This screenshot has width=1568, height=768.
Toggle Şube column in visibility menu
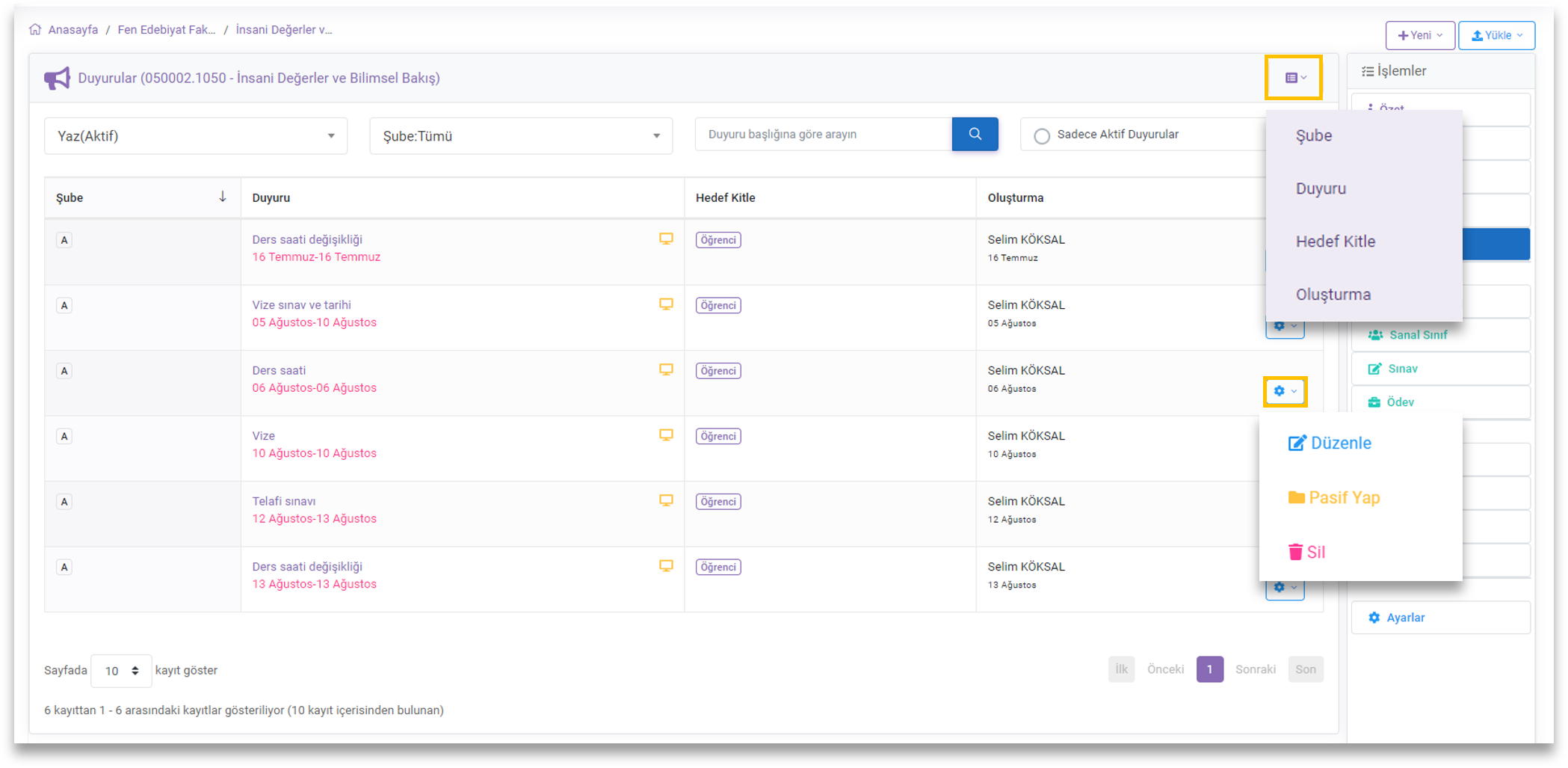[1314, 135]
